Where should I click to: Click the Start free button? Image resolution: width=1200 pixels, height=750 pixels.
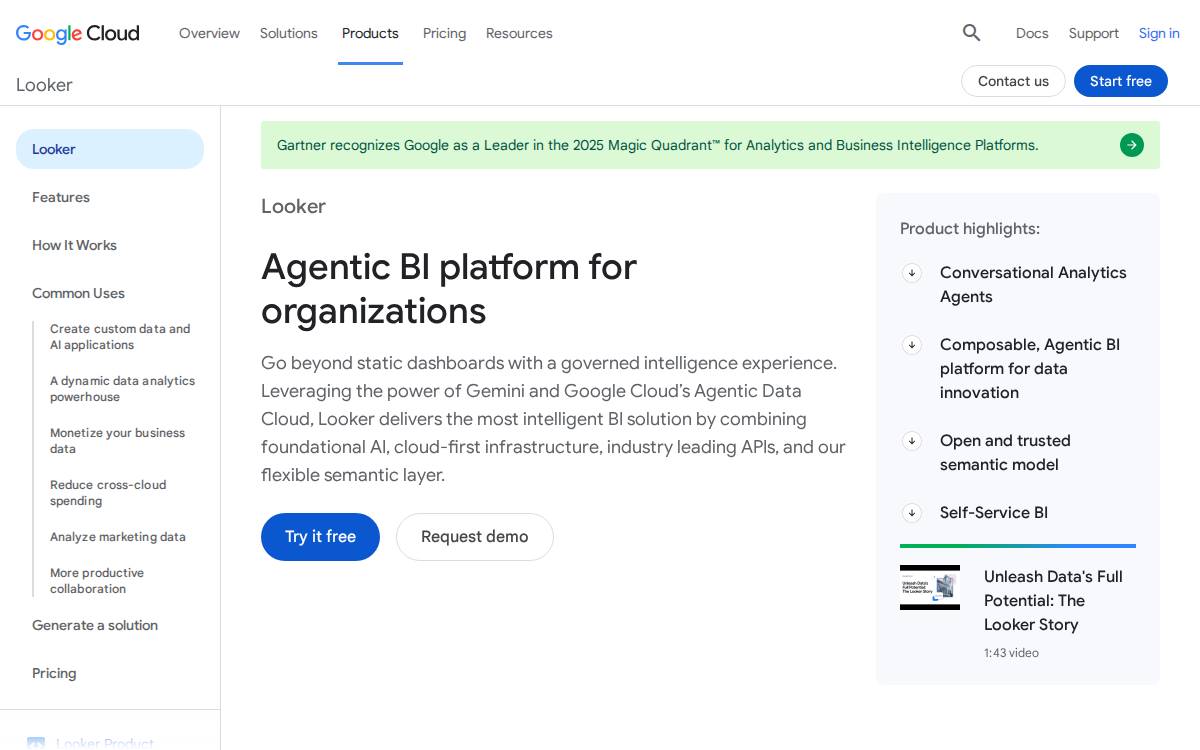[x=1121, y=81]
